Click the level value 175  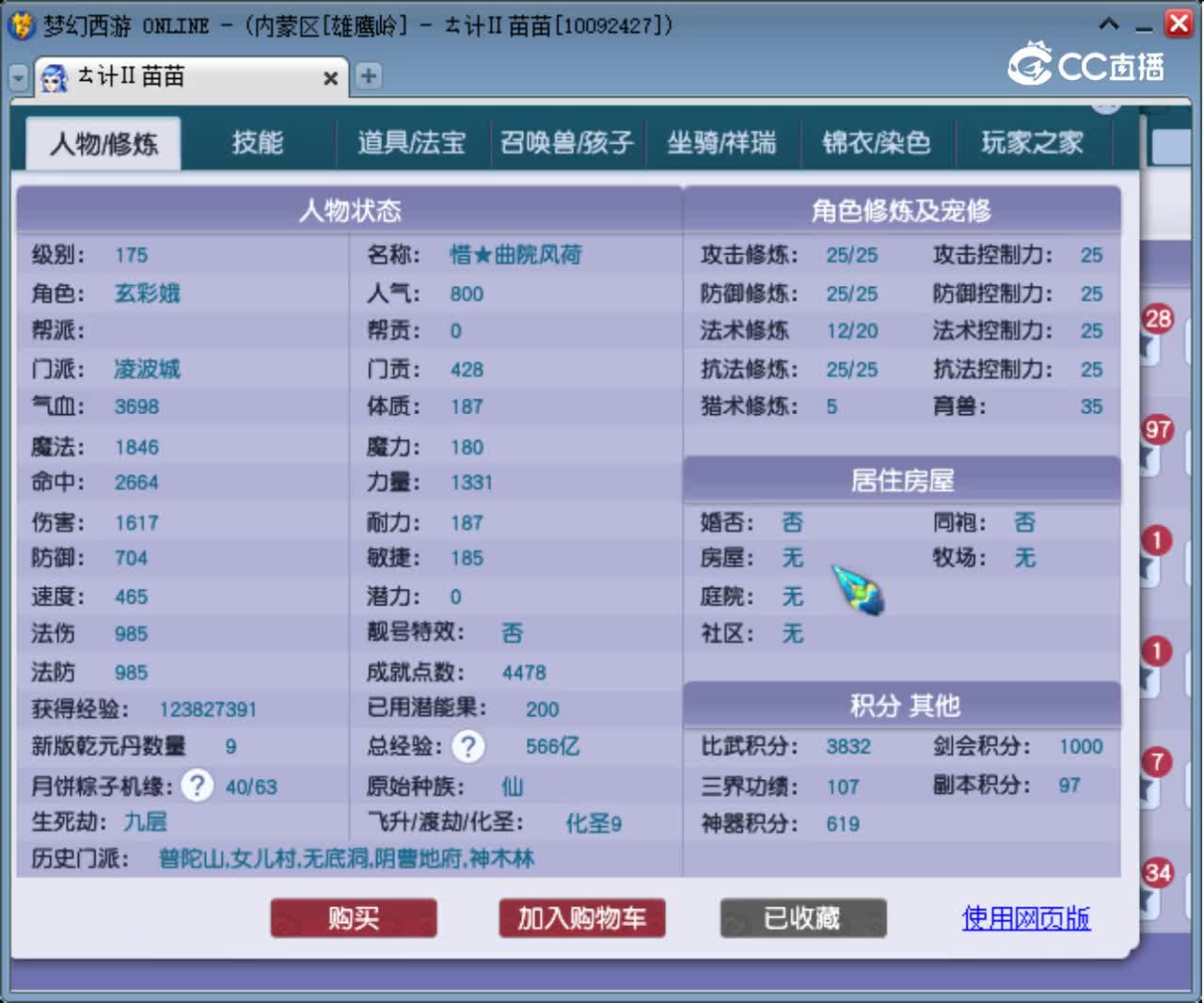tap(131, 255)
